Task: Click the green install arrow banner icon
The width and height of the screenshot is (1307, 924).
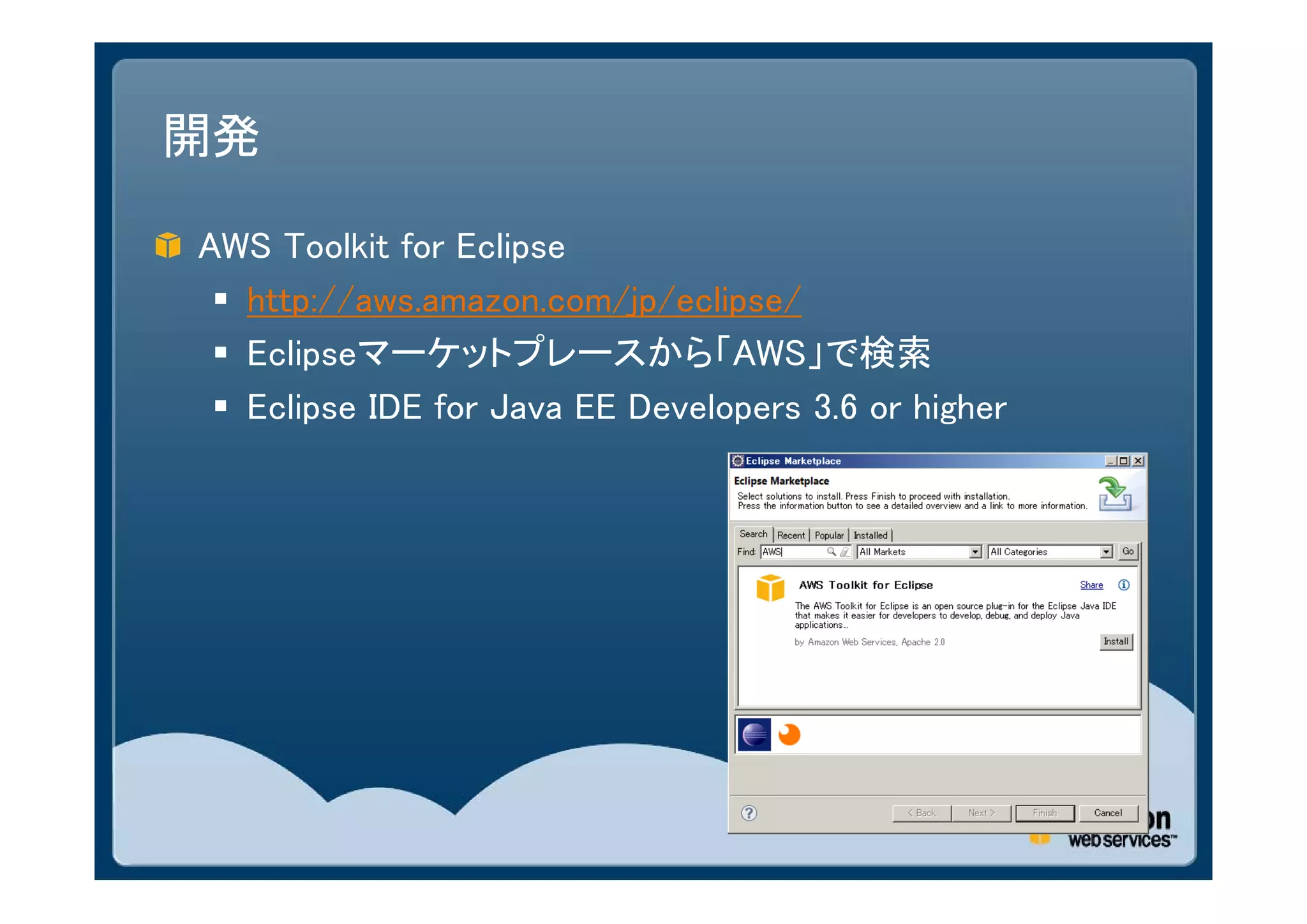Action: 1114,493
